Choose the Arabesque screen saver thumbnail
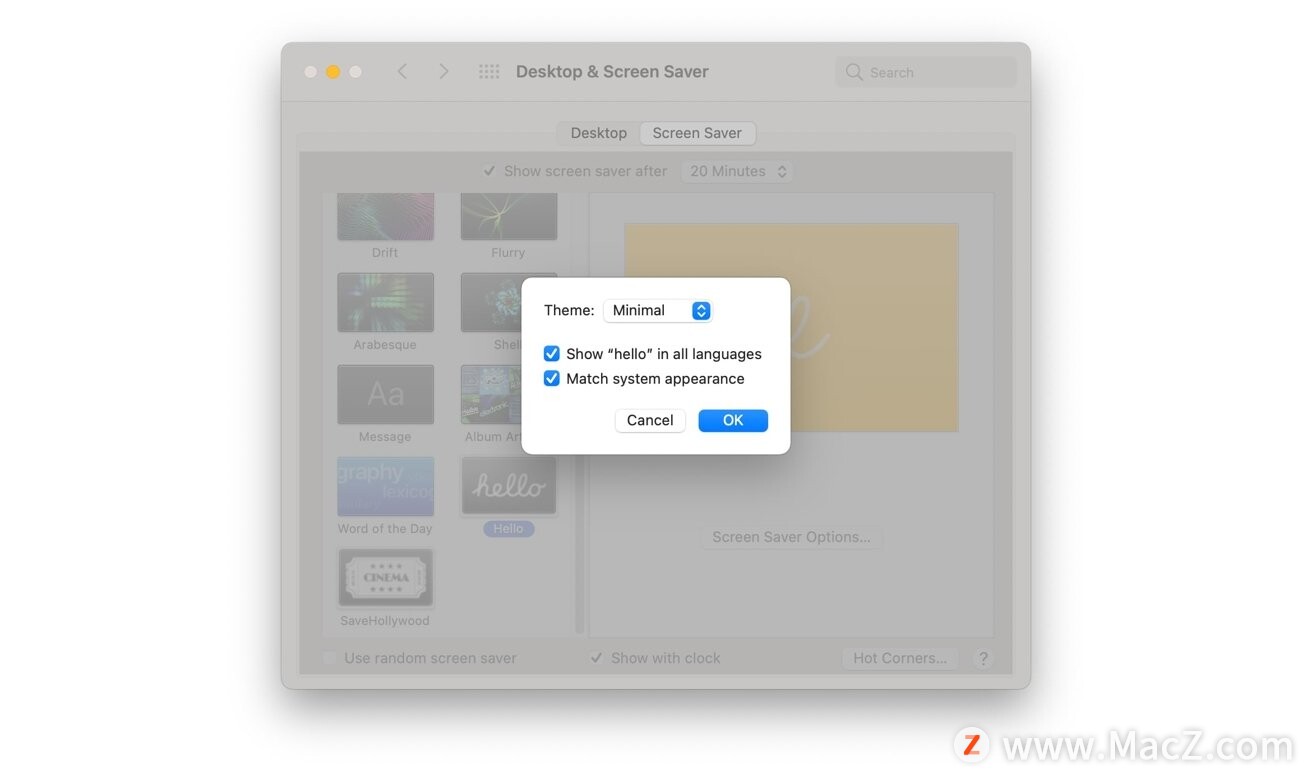The height and width of the screenshot is (772, 1312). click(385, 303)
